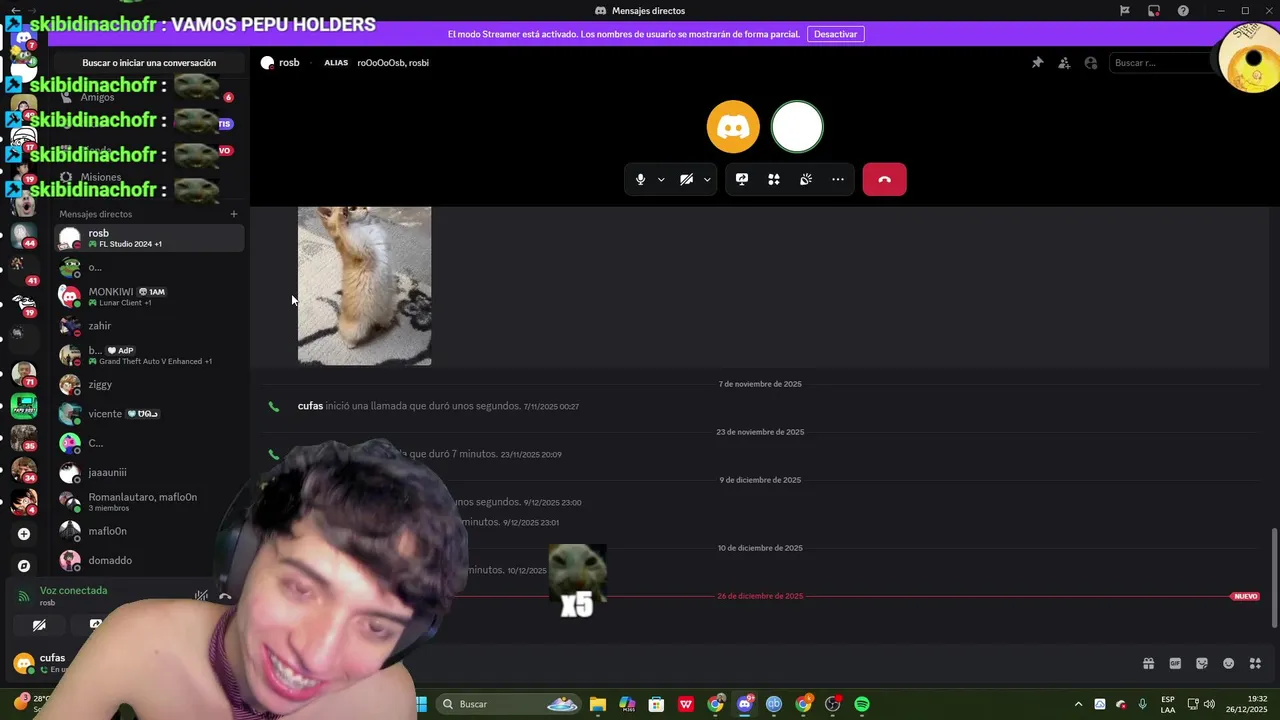Open Grand Theft Auto V user's DM
This screenshot has width=1280, height=720.
(x=149, y=355)
